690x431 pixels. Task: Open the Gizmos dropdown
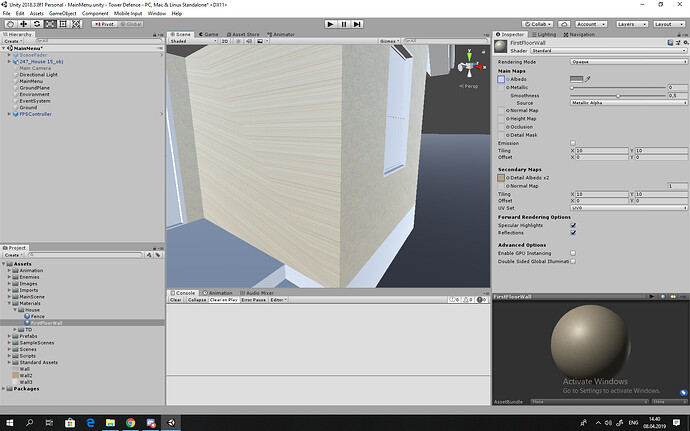pyautogui.click(x=389, y=41)
